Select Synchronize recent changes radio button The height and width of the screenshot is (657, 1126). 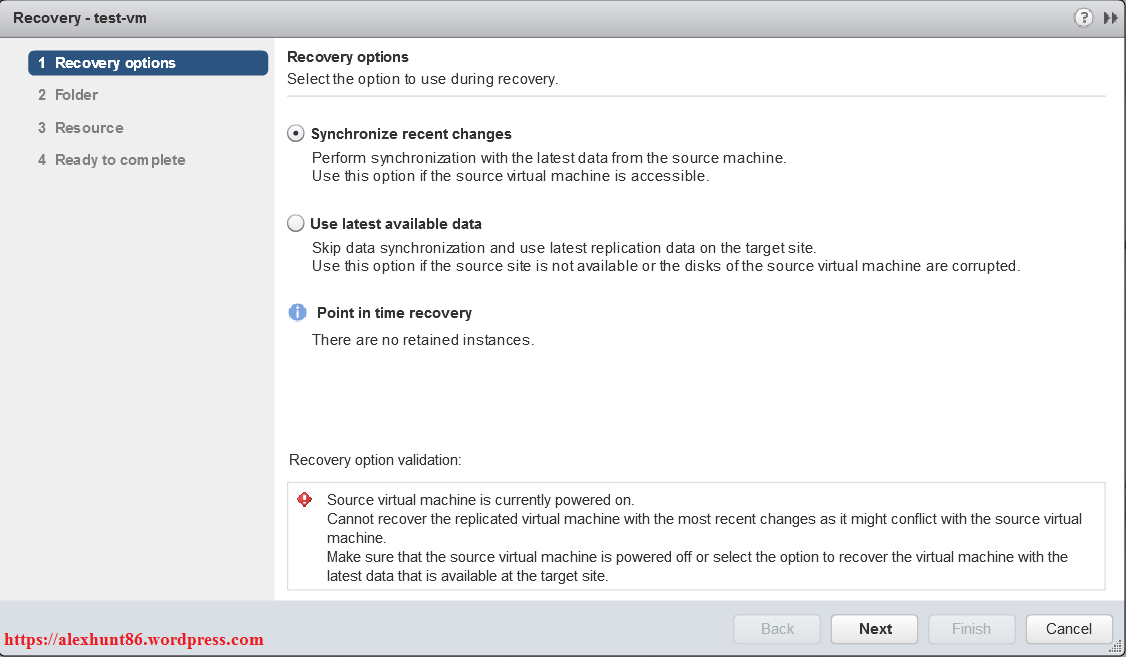click(296, 134)
